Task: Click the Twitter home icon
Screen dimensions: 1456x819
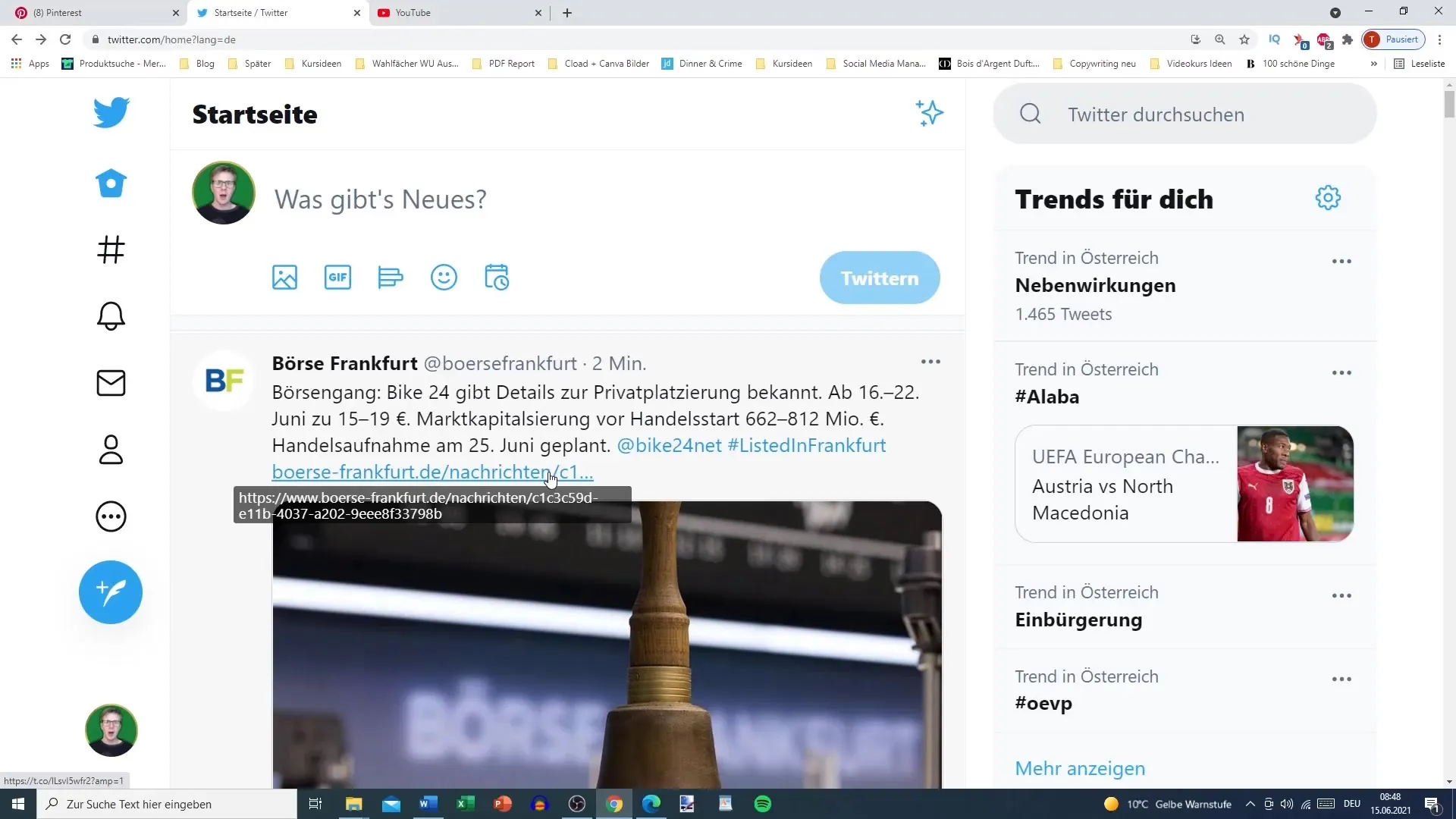Action: [x=110, y=183]
